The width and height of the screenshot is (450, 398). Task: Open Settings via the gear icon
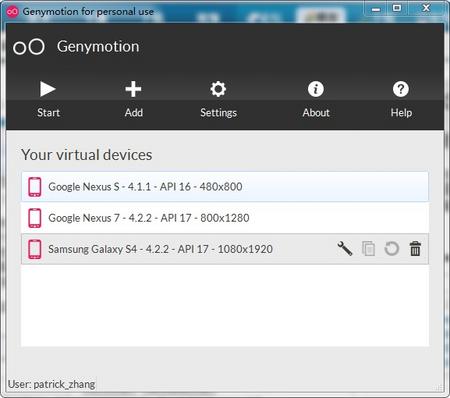point(218,89)
